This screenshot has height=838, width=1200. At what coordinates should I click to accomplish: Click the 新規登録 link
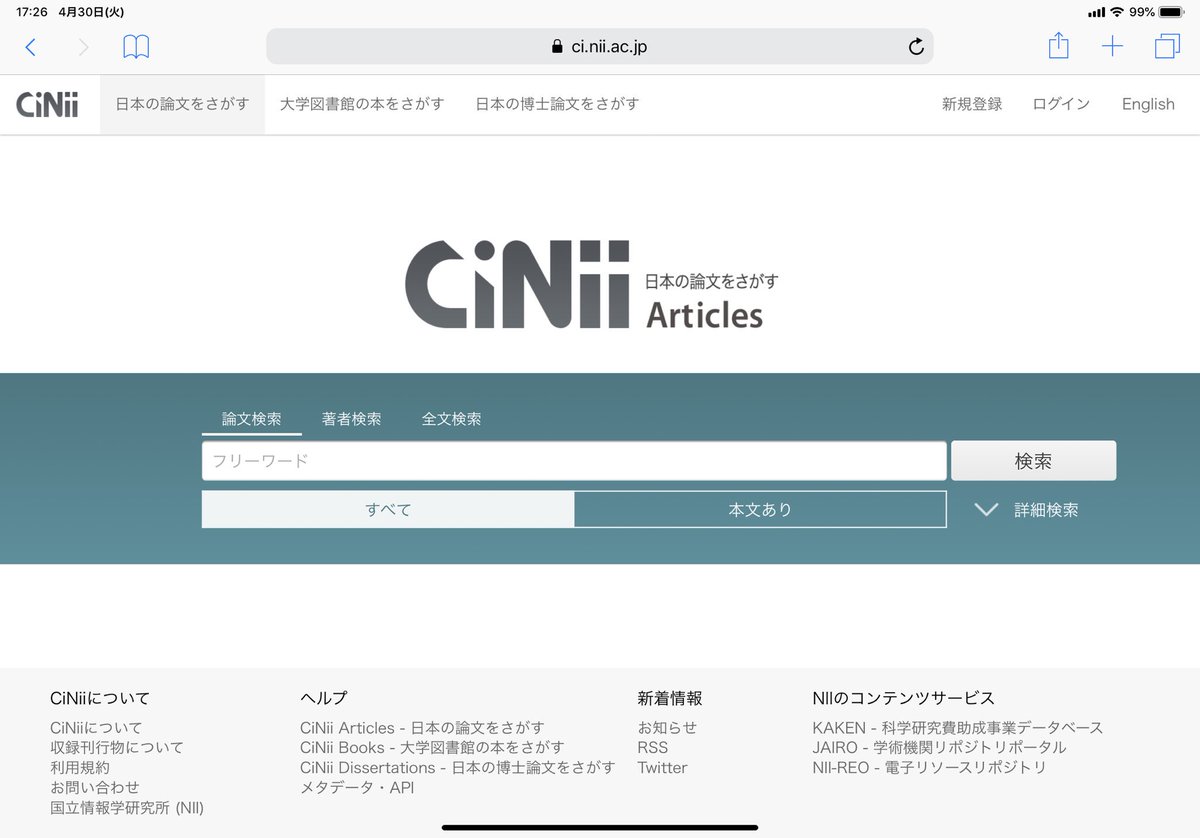(972, 104)
